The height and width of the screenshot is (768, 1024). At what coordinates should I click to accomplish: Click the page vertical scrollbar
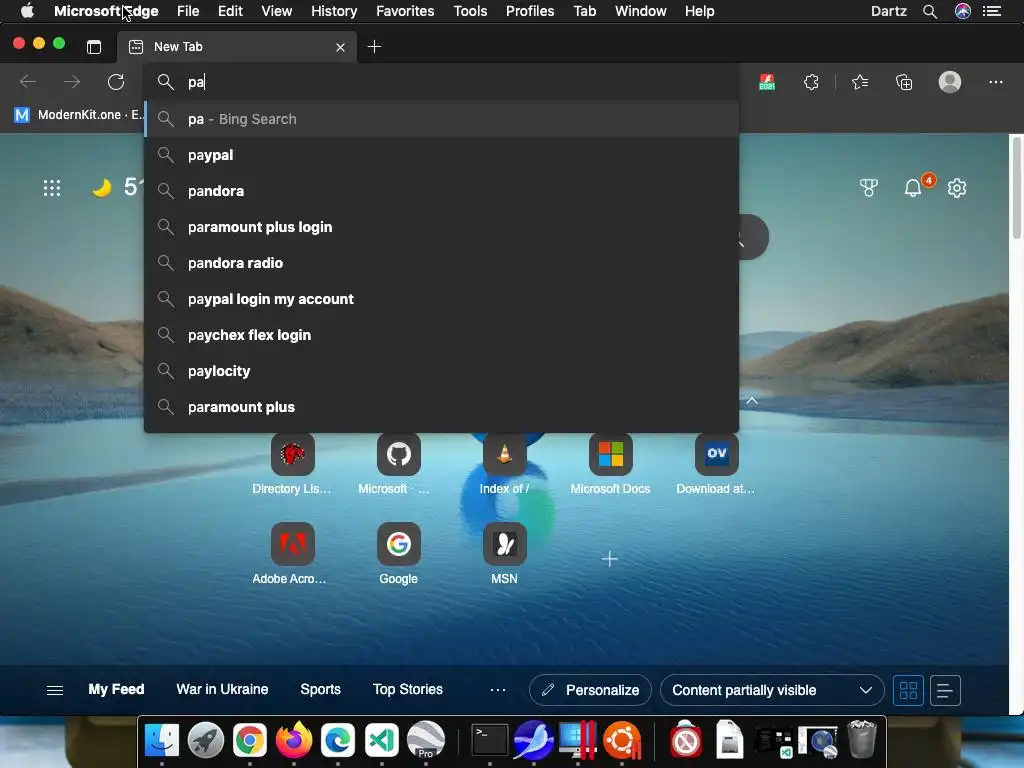tap(1016, 187)
